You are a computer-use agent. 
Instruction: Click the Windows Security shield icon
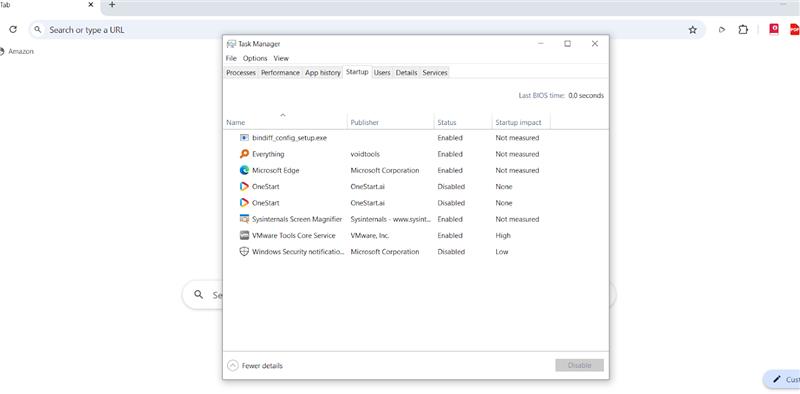pyautogui.click(x=244, y=252)
